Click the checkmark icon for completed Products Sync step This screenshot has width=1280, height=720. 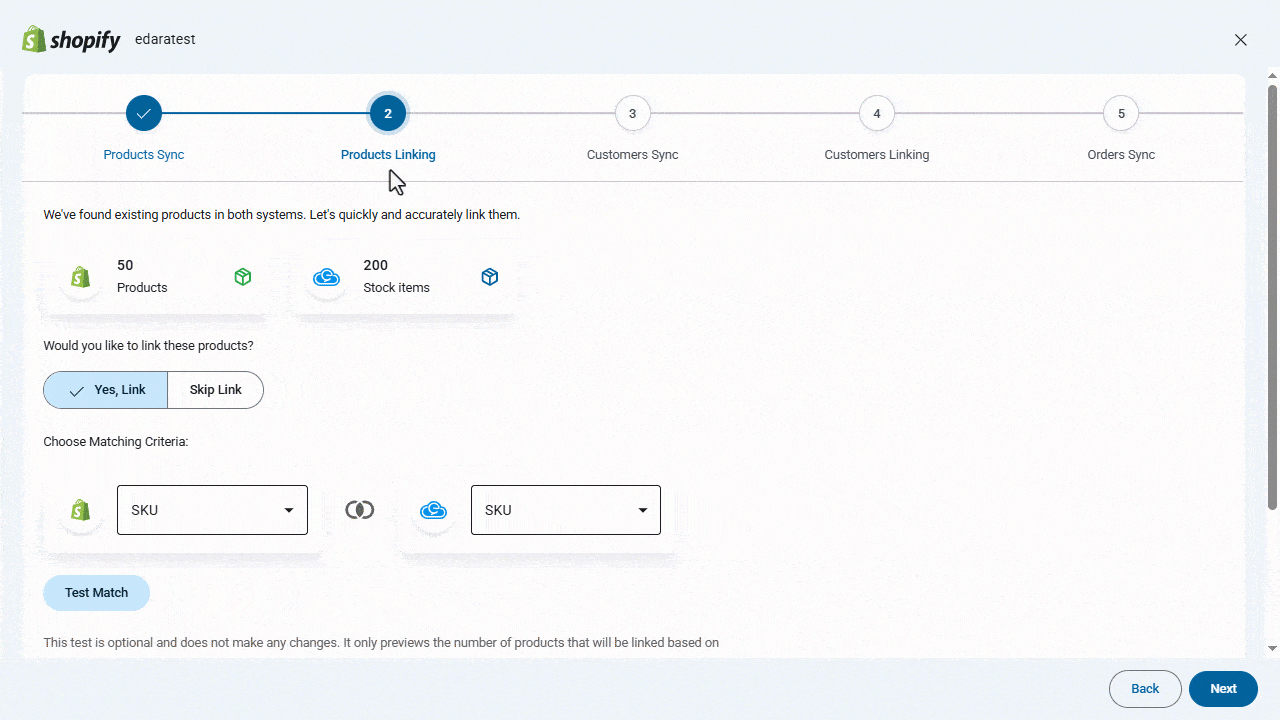143,113
